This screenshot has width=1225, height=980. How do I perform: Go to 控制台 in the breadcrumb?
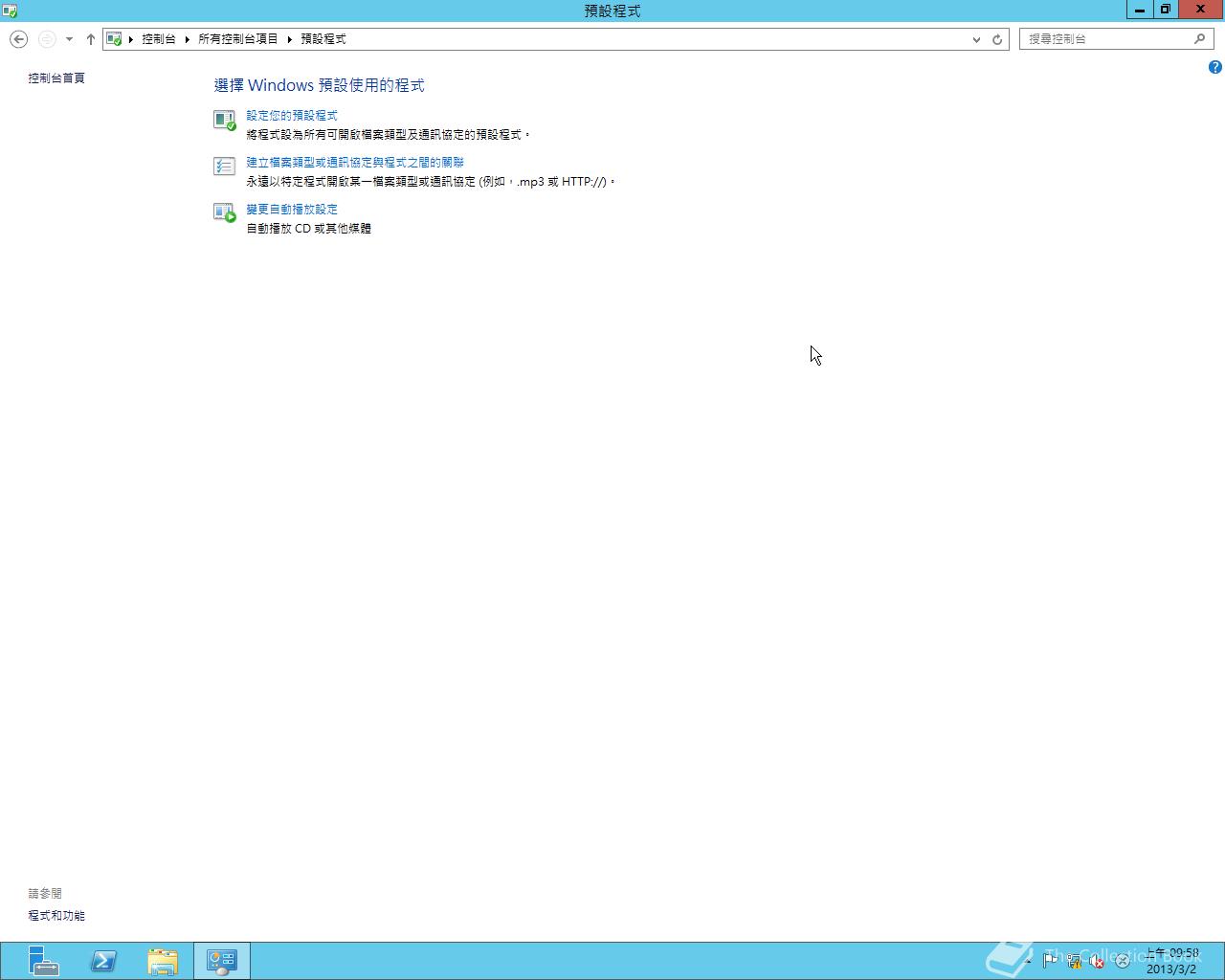click(159, 39)
